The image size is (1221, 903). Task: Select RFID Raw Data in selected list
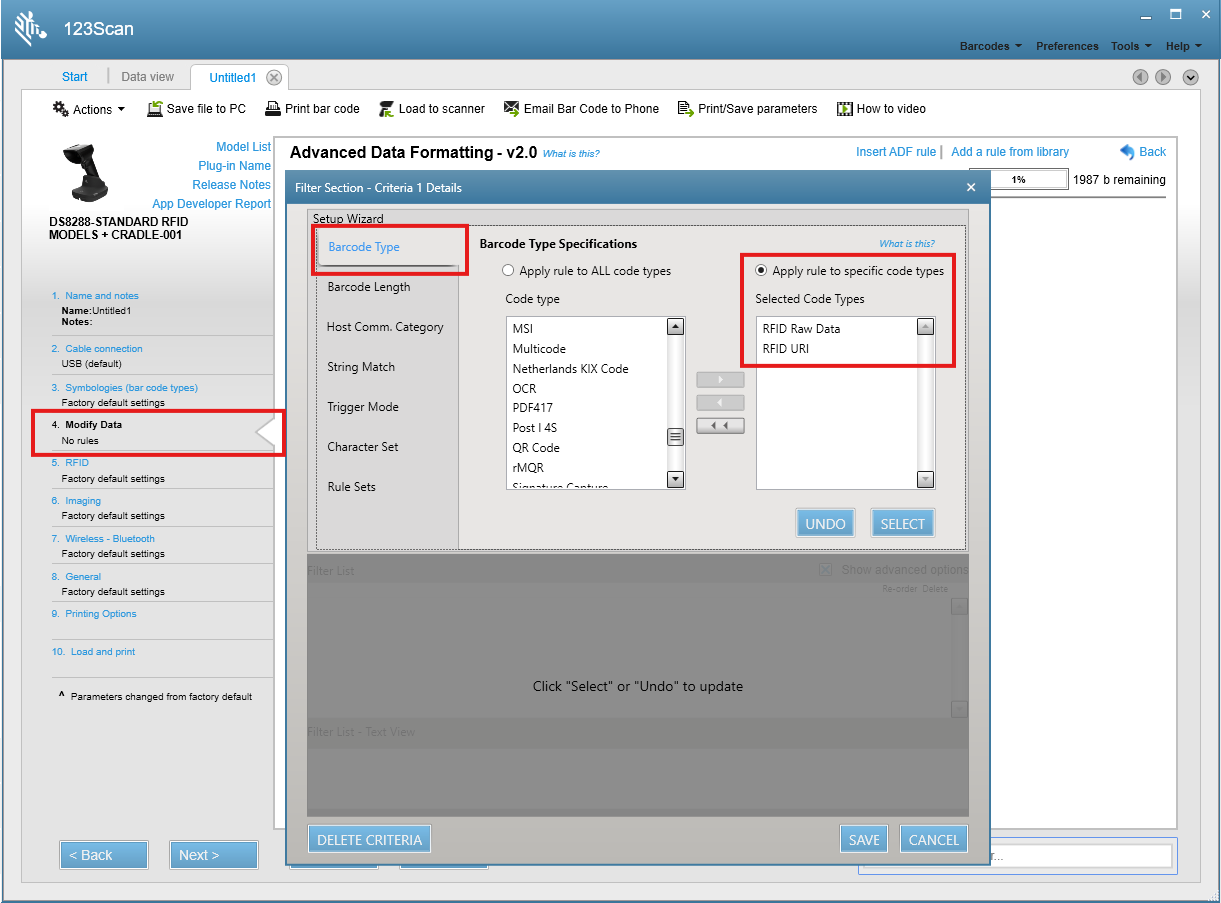coord(801,329)
